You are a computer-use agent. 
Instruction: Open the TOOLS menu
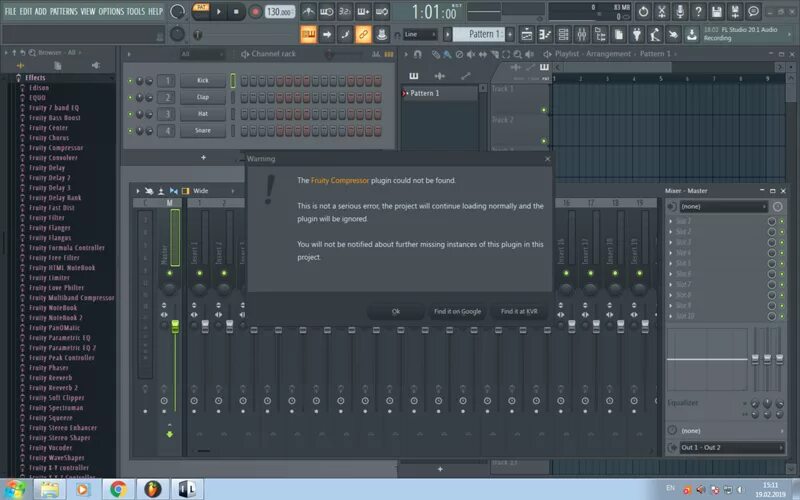(x=136, y=11)
